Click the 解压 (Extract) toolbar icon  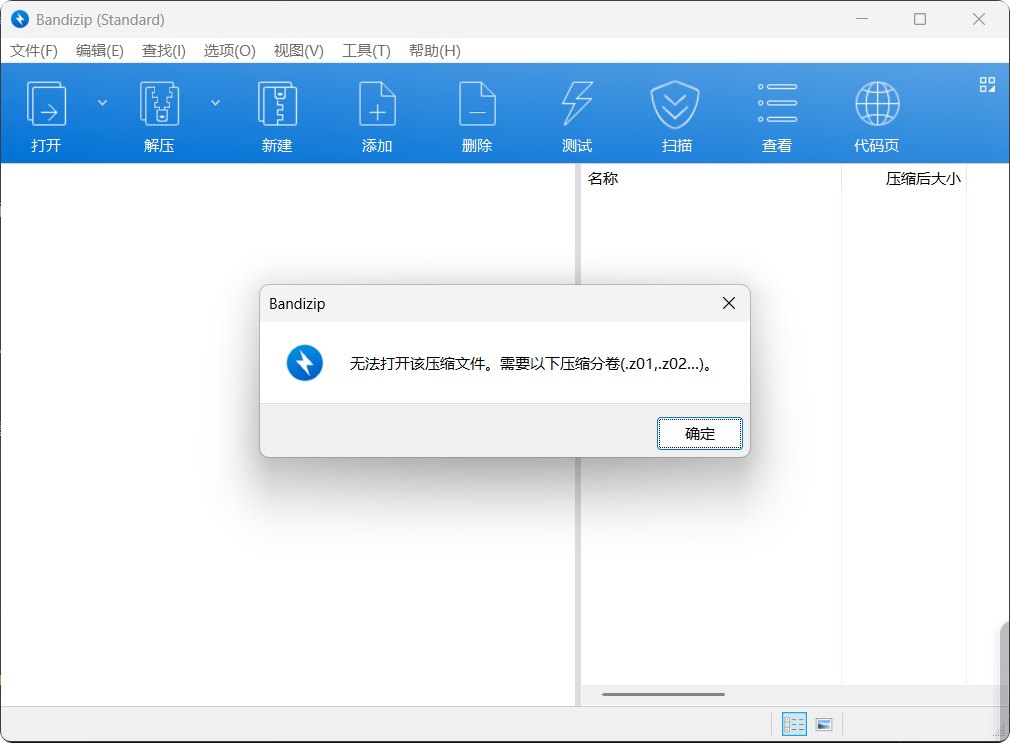tap(159, 113)
